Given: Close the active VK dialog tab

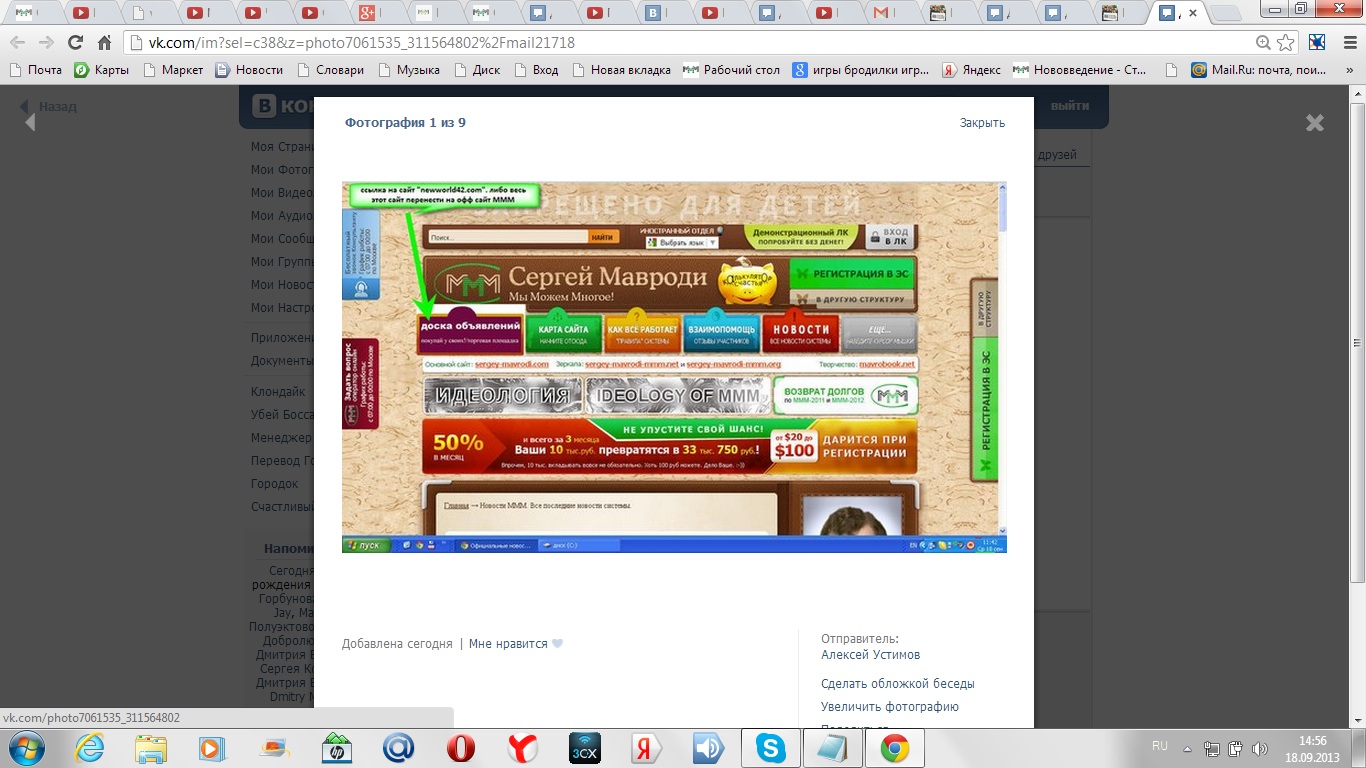Looking at the screenshot, I should click(x=1192, y=13).
